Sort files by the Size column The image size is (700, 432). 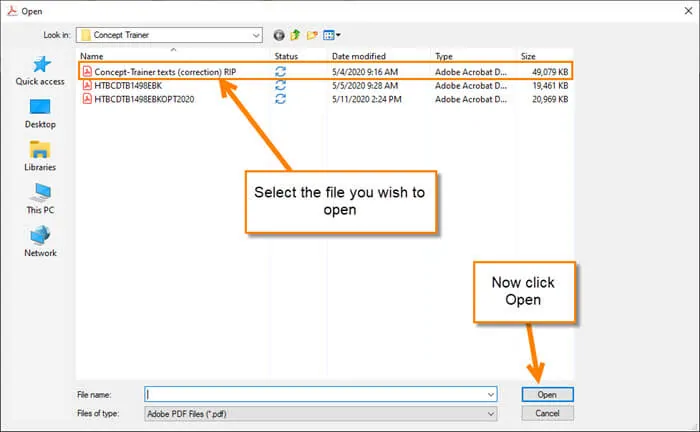coord(528,56)
